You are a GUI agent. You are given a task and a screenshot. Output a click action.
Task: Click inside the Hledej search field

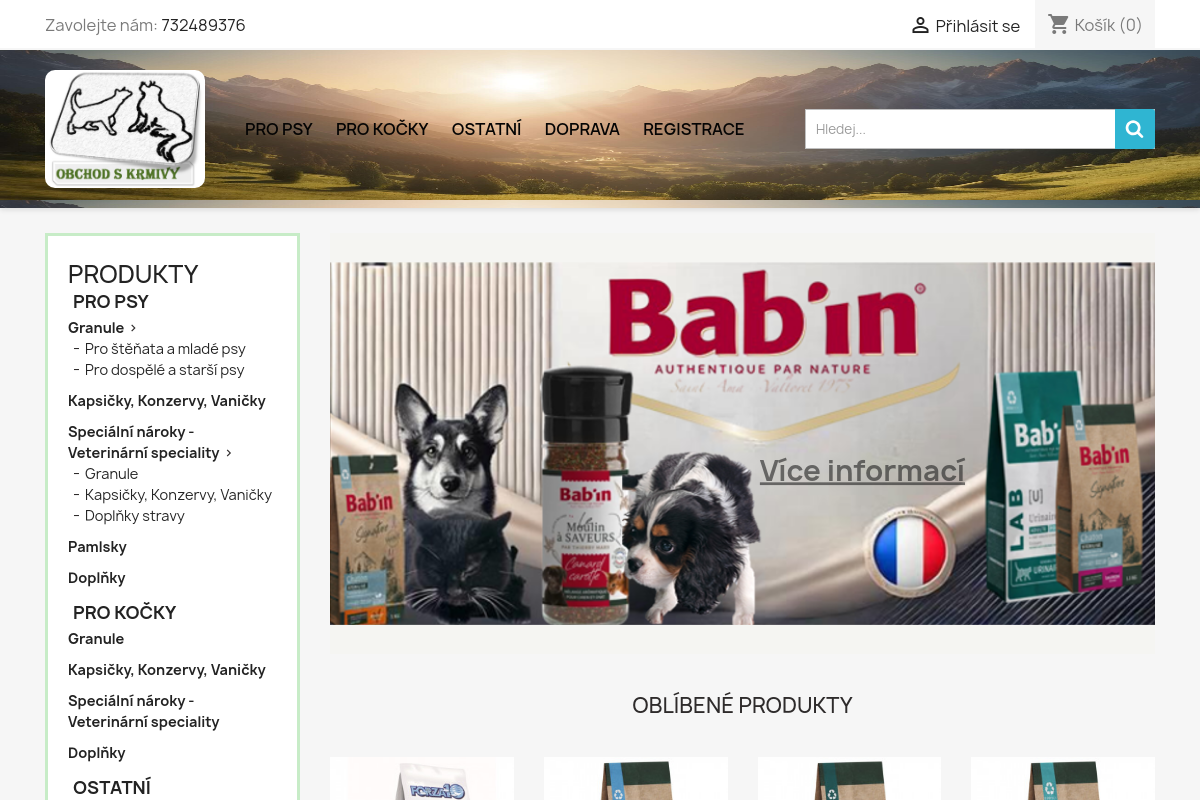pyautogui.click(x=960, y=129)
